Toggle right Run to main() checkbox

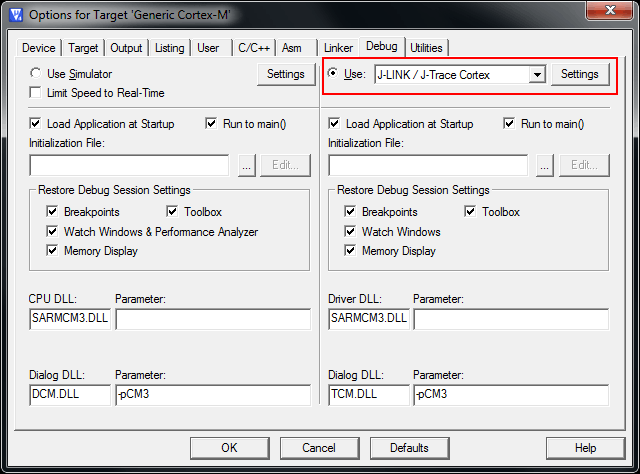click(509, 124)
